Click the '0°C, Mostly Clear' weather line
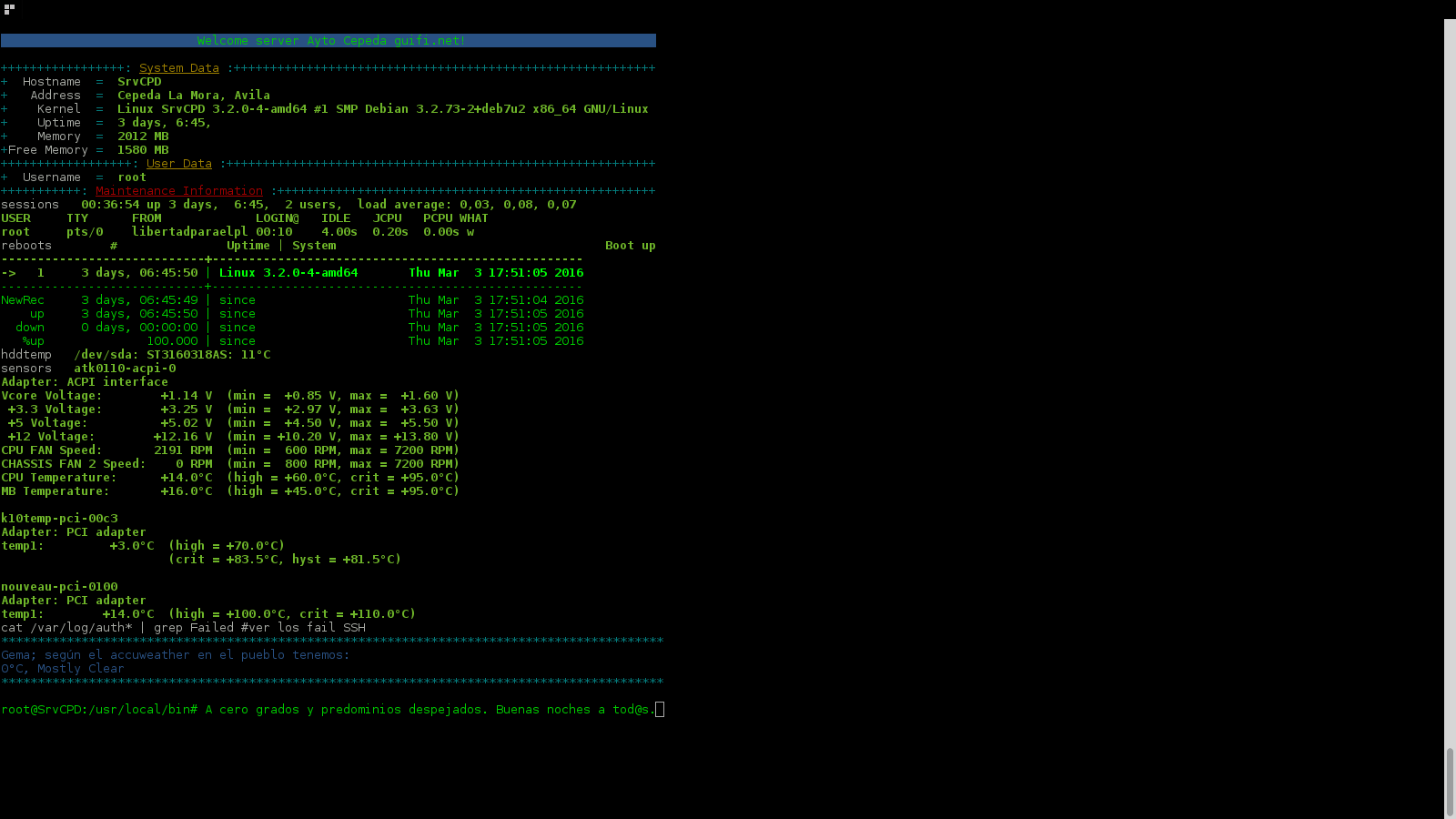1456x819 pixels. [x=63, y=669]
